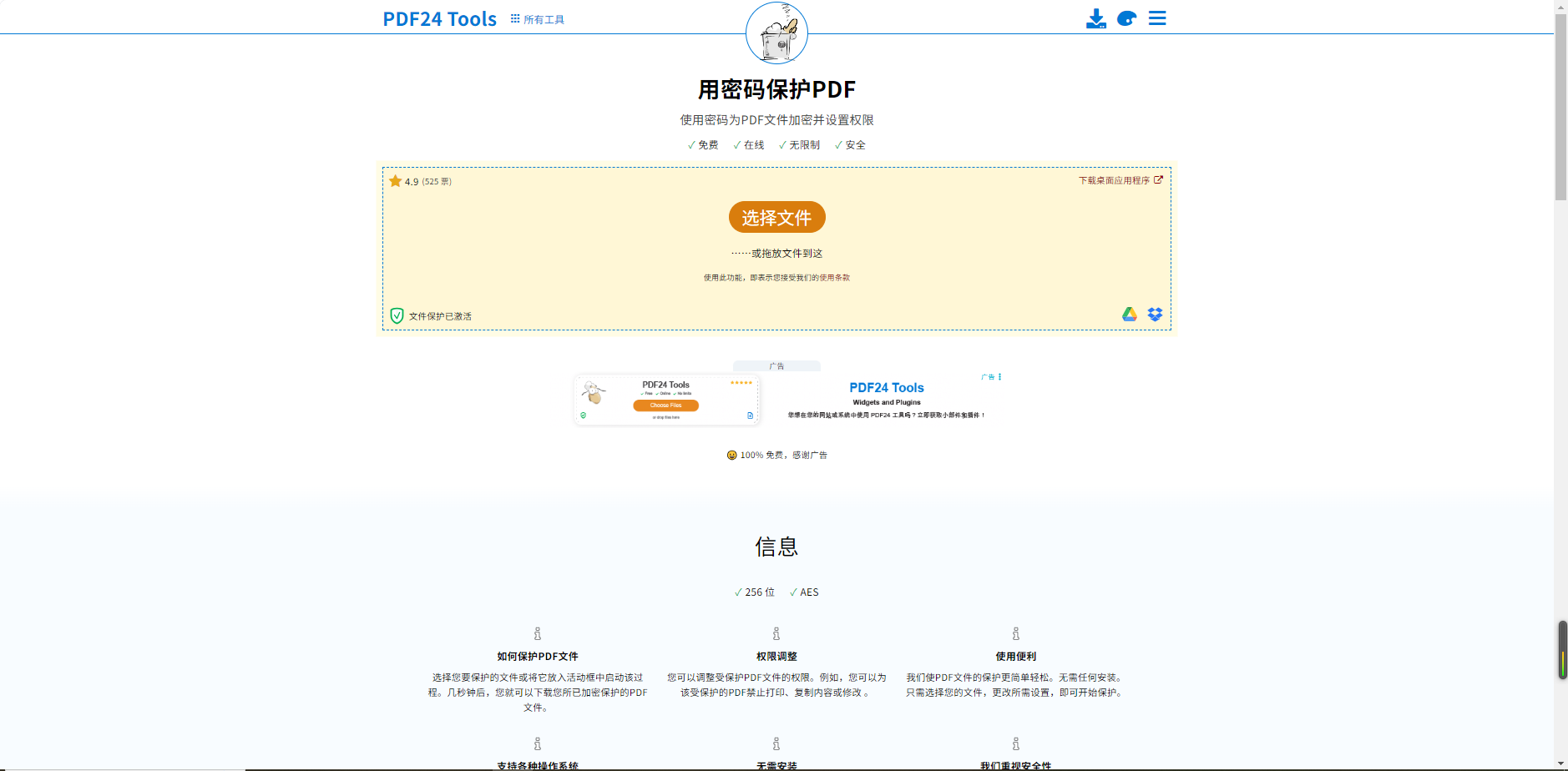The width and height of the screenshot is (1568, 771).
Task: Open the hamburger menu in the header
Action: tap(1157, 18)
